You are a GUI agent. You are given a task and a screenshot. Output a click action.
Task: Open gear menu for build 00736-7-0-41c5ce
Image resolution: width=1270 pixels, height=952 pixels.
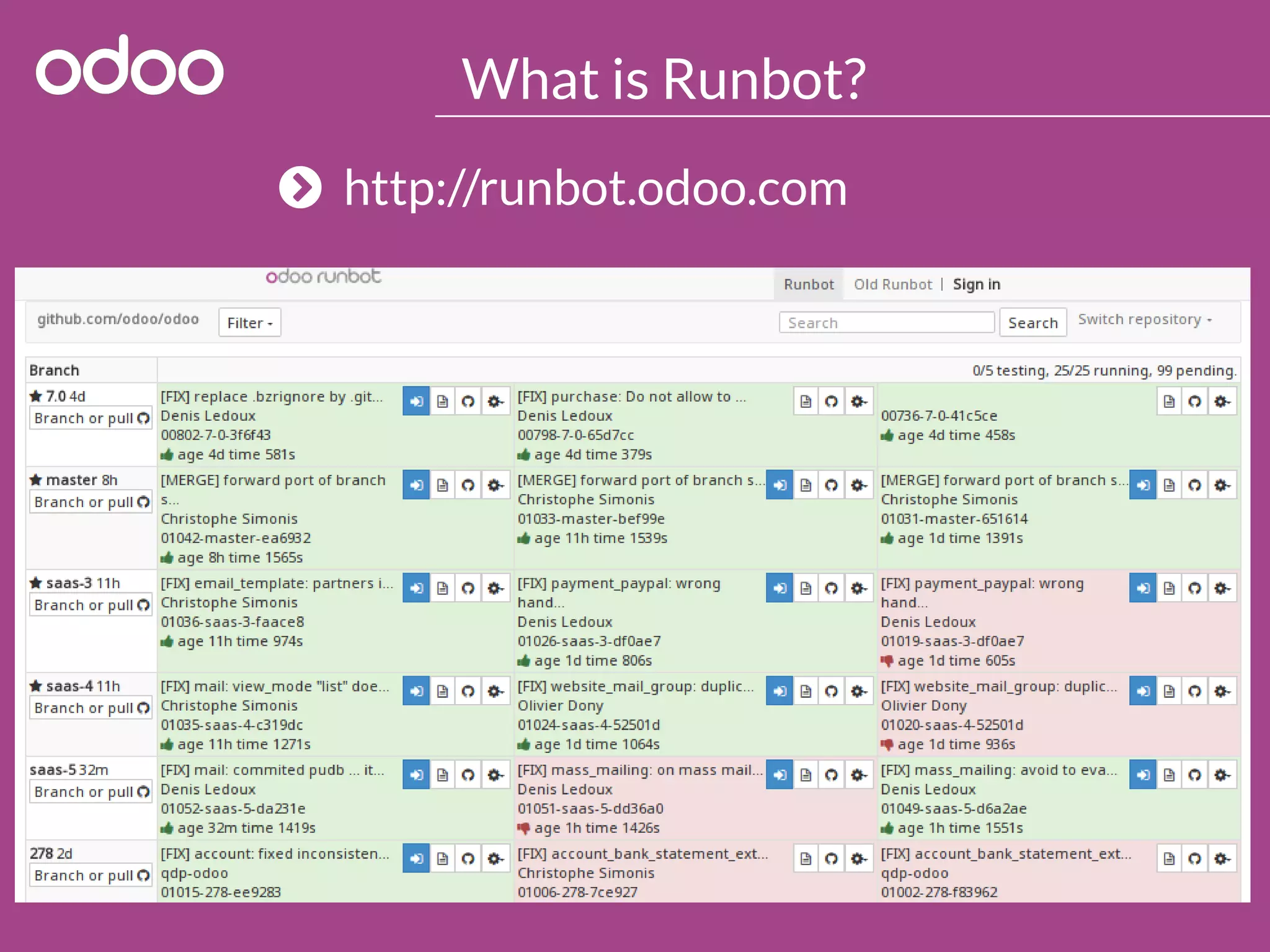(x=1222, y=401)
